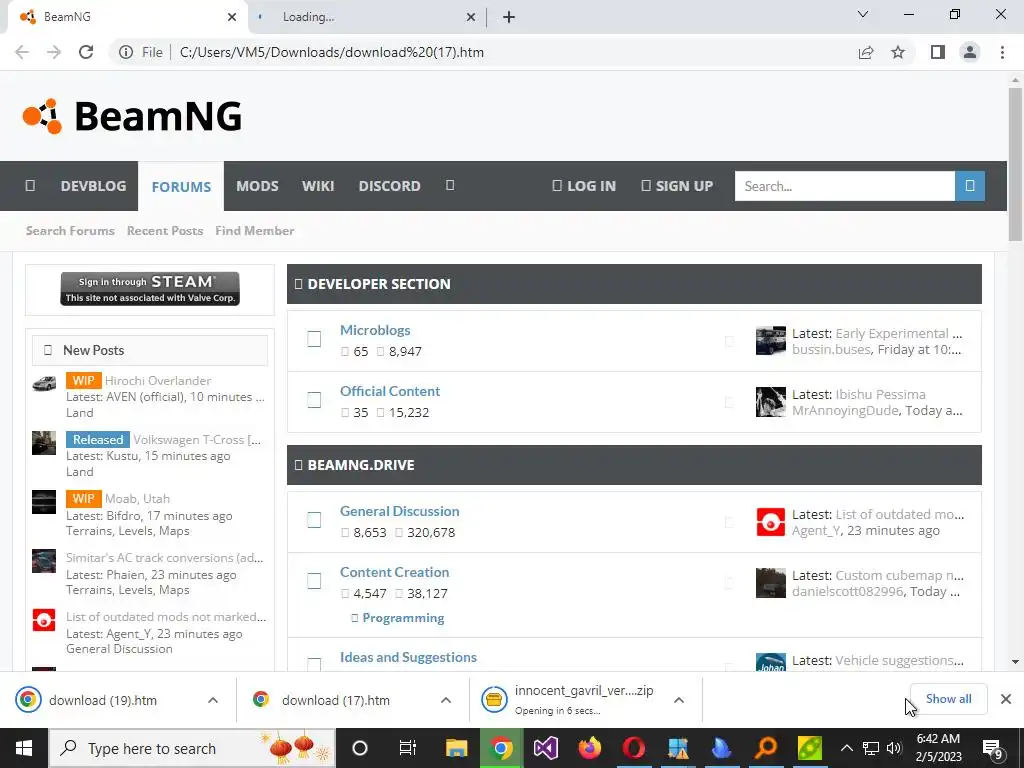Click the Sign in through Steam button

click(150, 289)
